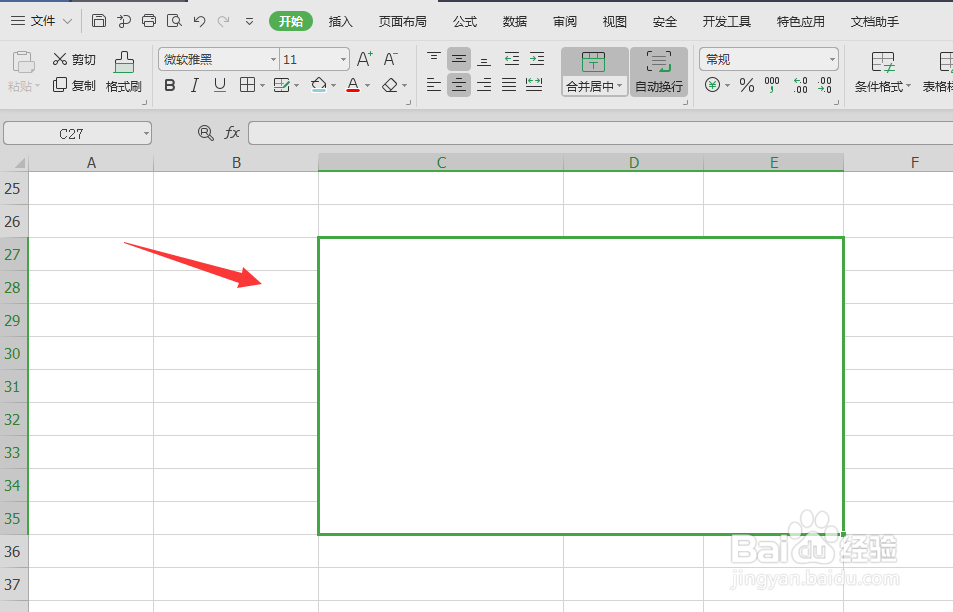Open number format dropdown 常规
This screenshot has height=612, width=953.
point(832,60)
